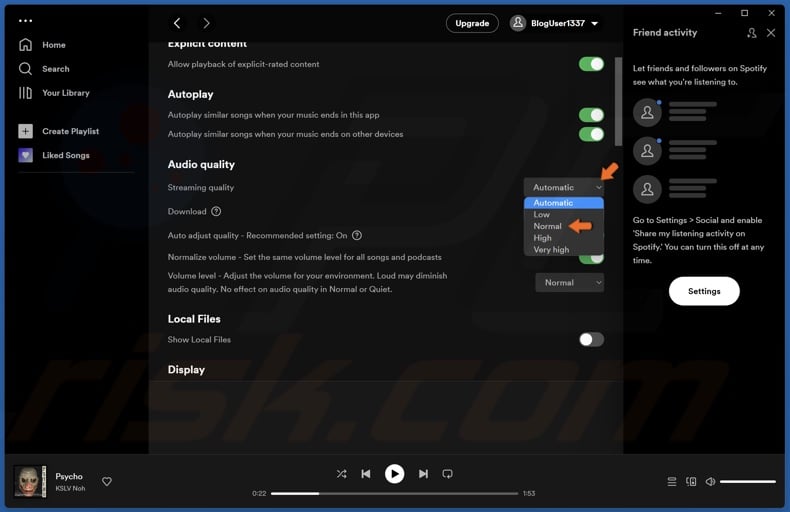The image size is (790, 512).
Task: Close the Friend activity panel
Action: point(771,33)
